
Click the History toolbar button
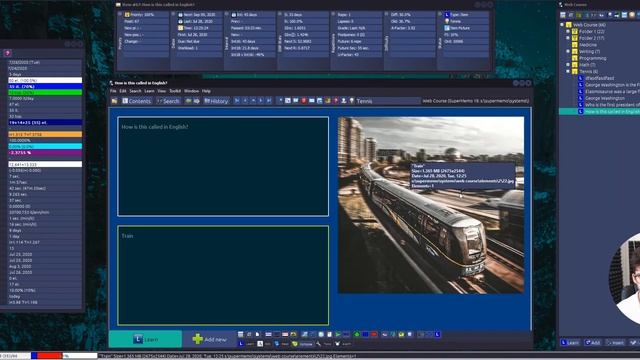tap(216, 101)
